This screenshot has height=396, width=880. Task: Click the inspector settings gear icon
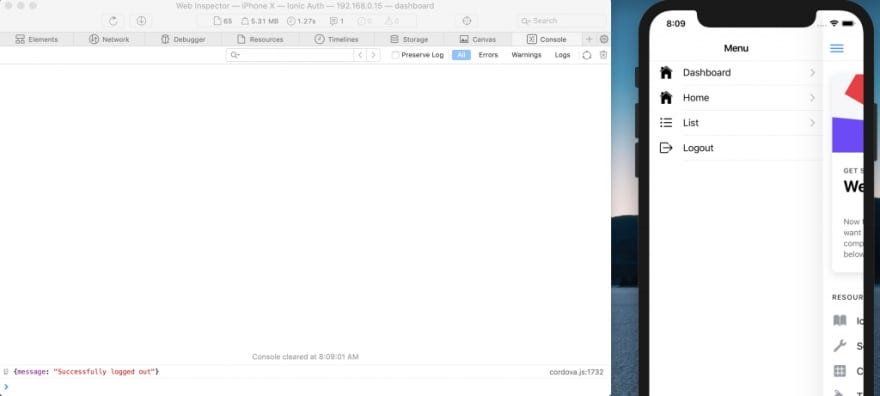604,39
